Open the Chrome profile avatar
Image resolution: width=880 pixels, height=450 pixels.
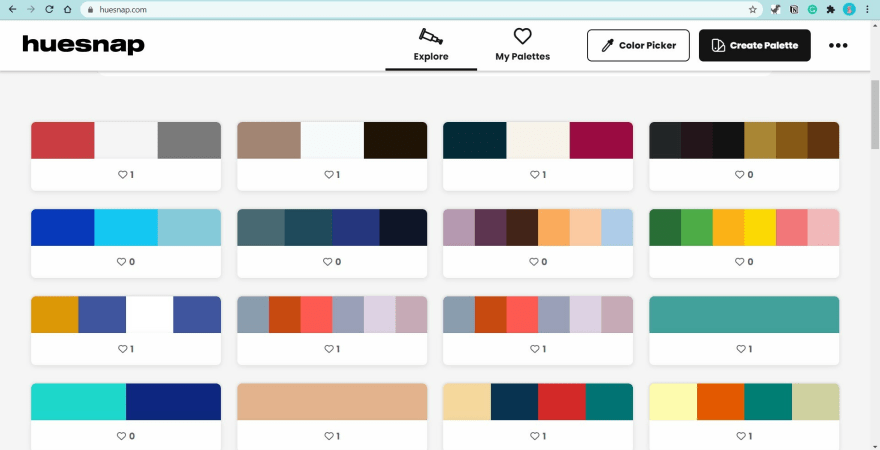(849, 10)
